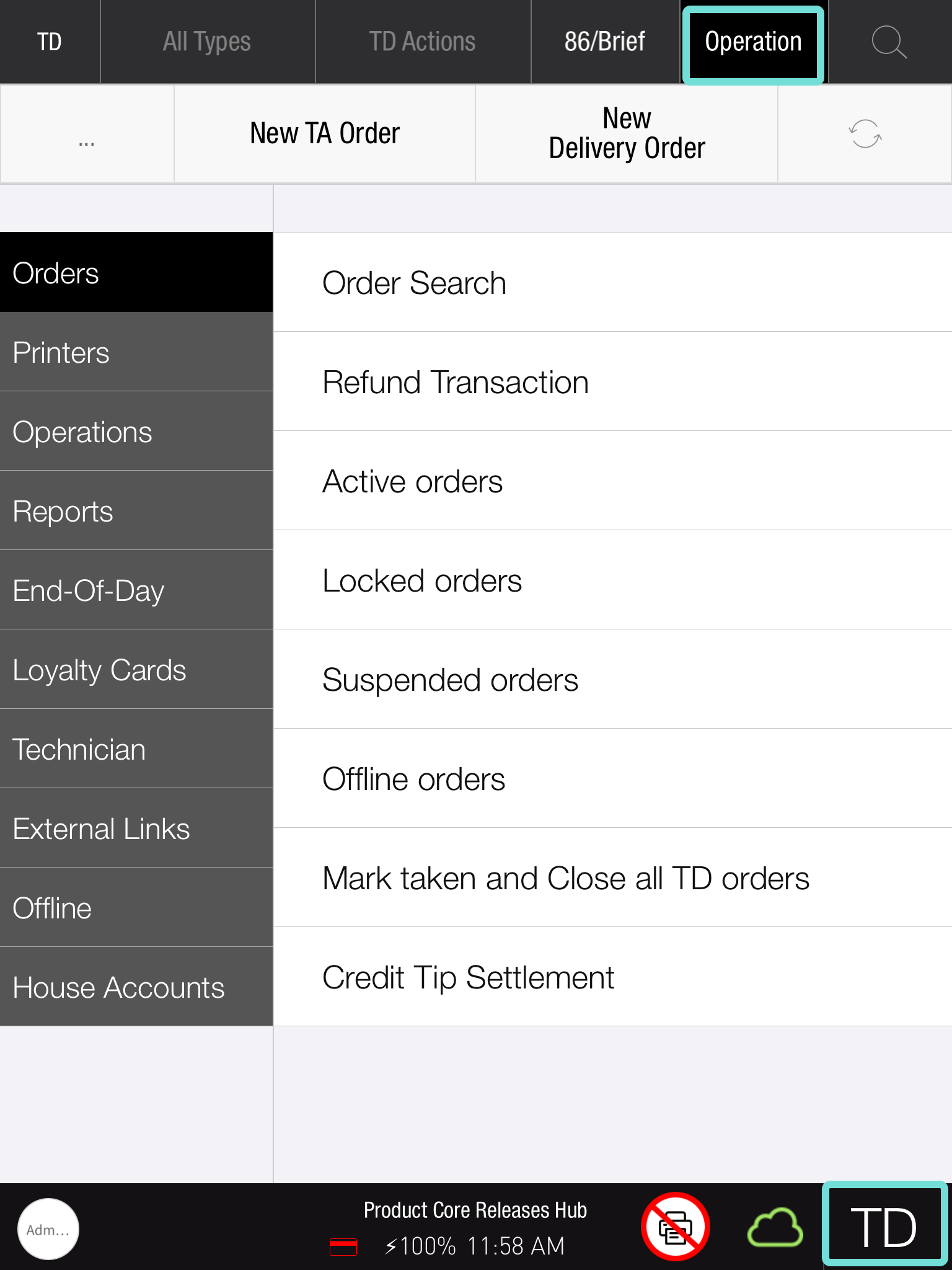
Task: Switch to the All Types tab
Action: [207, 42]
